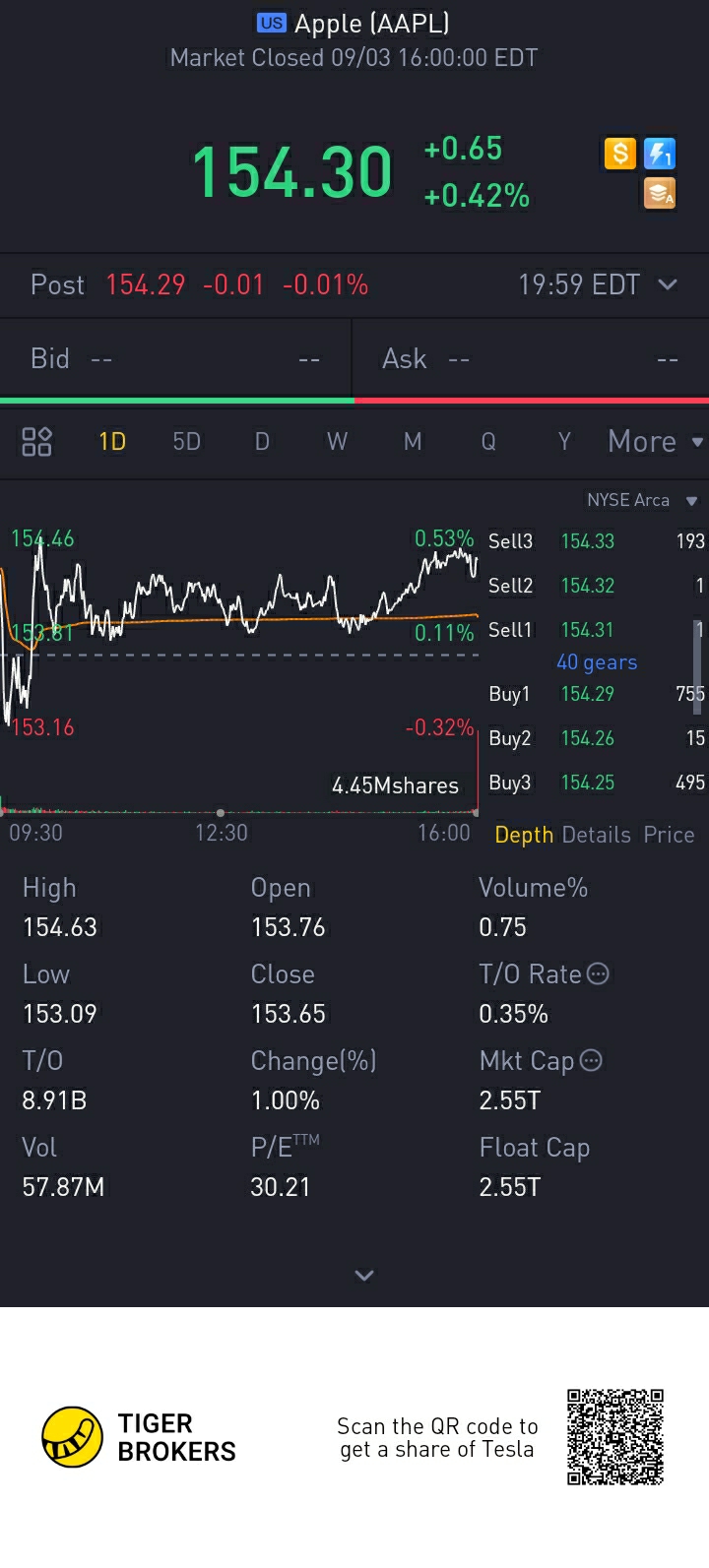Viewport: 709px width, 1568px height.
Task: Select the Depth tab
Action: 524,835
